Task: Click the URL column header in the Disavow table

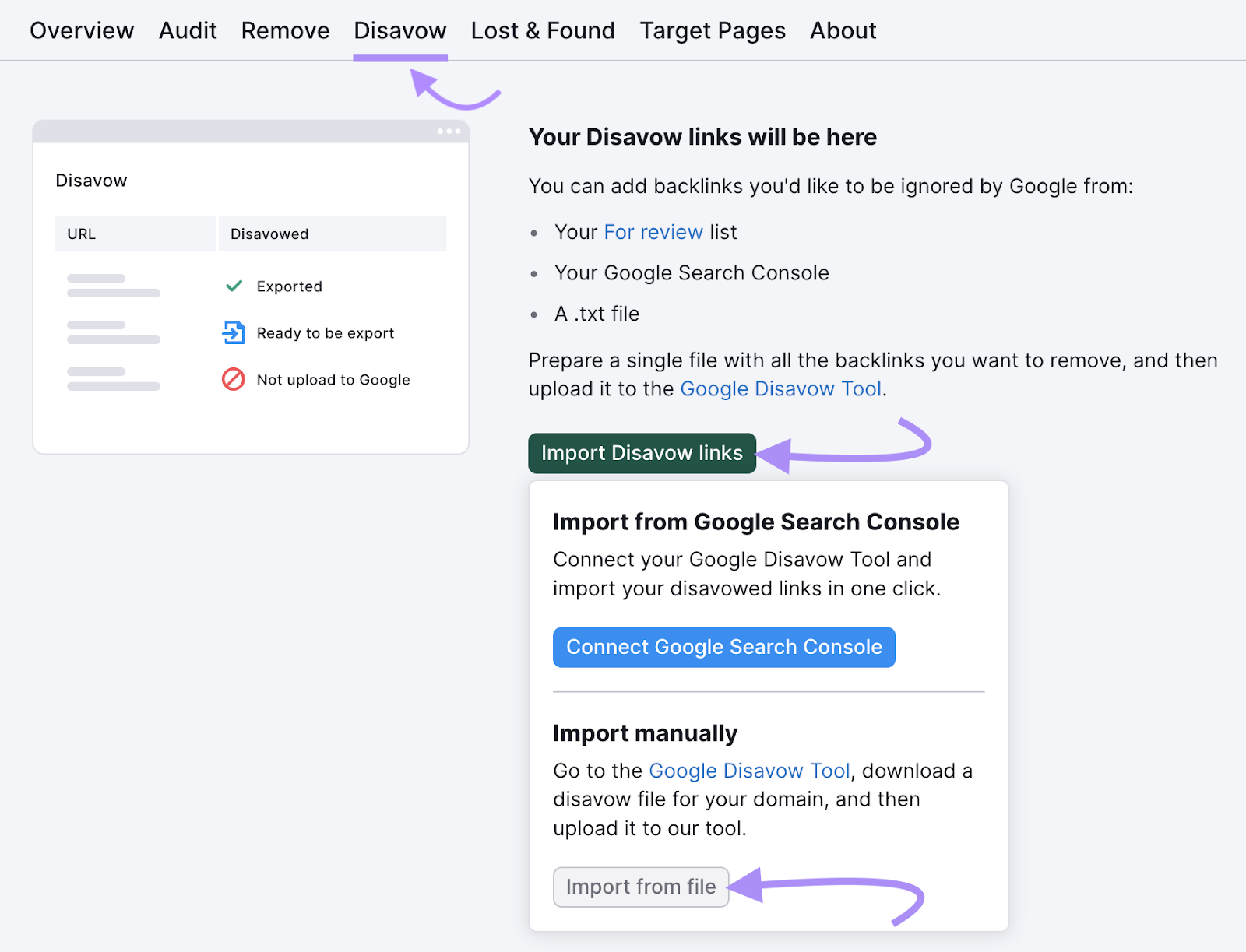Action: [x=81, y=233]
